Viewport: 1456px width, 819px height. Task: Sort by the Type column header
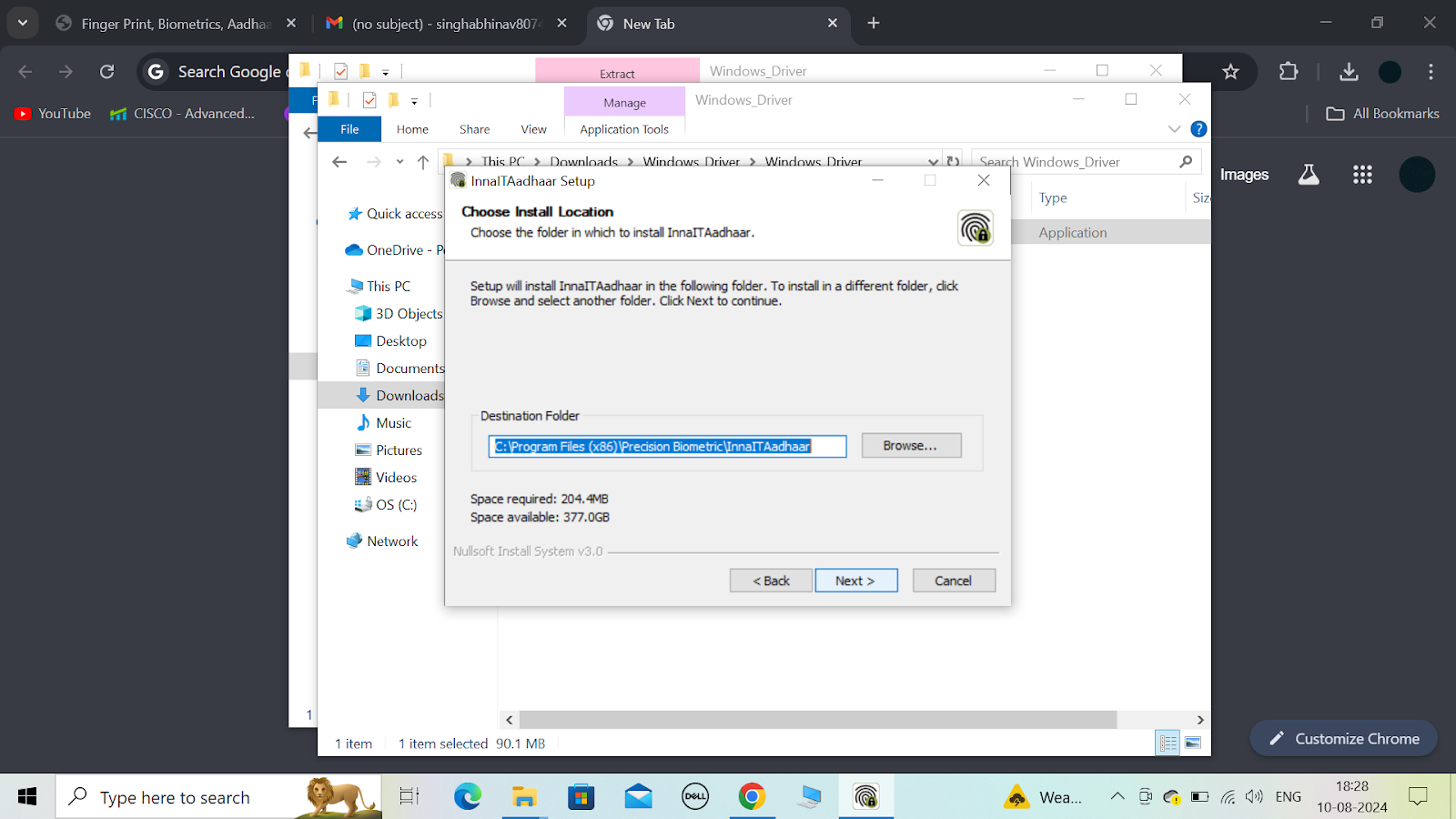[1053, 197]
